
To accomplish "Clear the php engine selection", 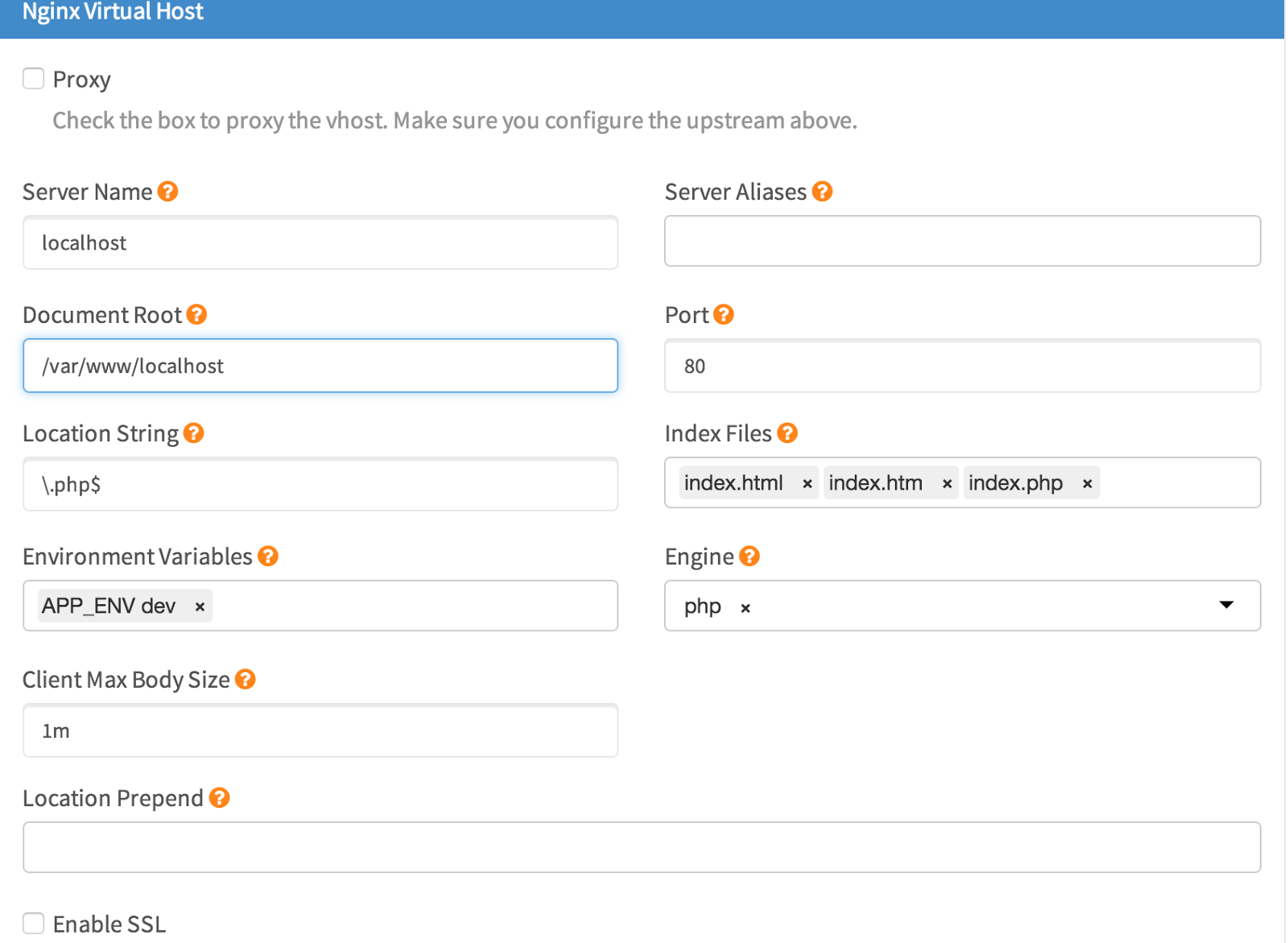I will [745, 609].
